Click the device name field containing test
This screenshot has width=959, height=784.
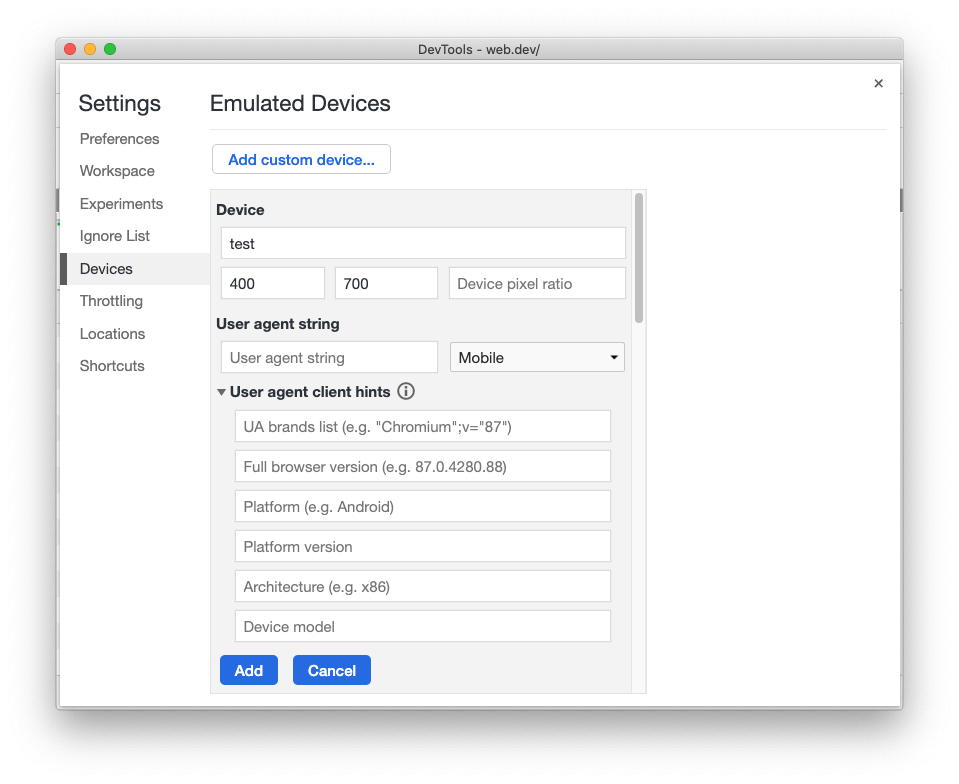click(422, 243)
